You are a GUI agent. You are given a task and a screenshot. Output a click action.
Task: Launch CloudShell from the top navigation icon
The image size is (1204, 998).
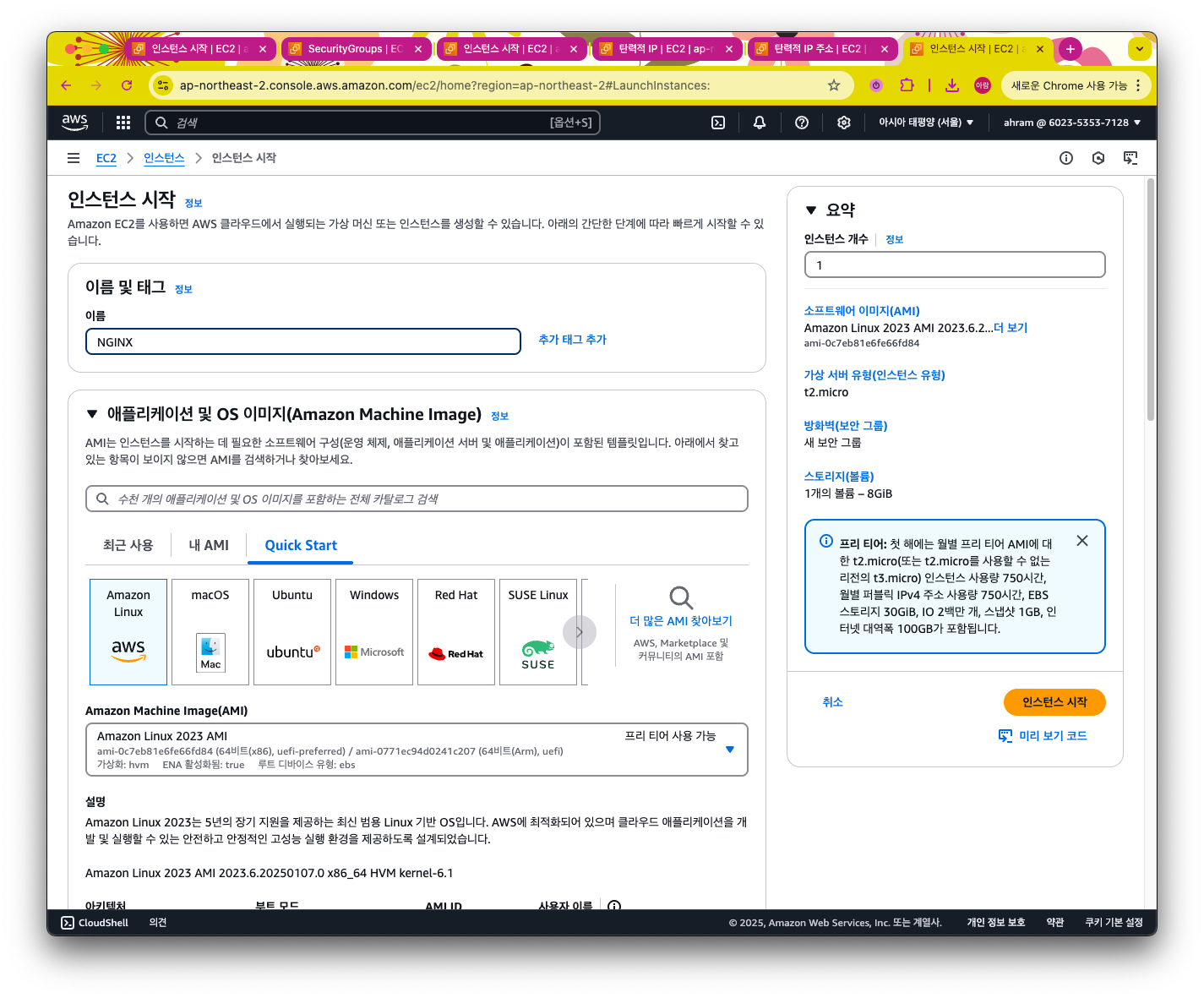coord(718,123)
